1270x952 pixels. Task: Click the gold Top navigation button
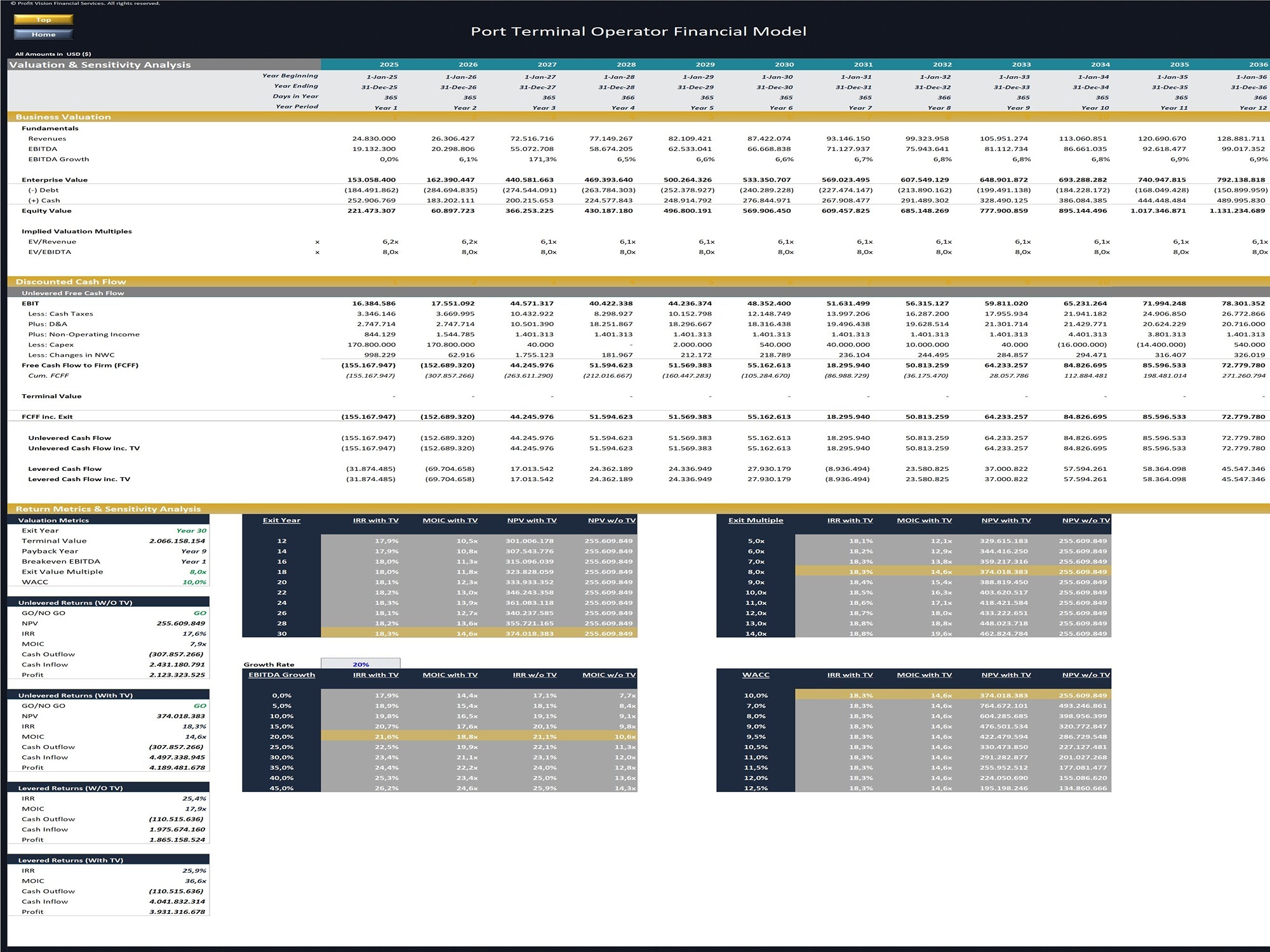[43, 20]
